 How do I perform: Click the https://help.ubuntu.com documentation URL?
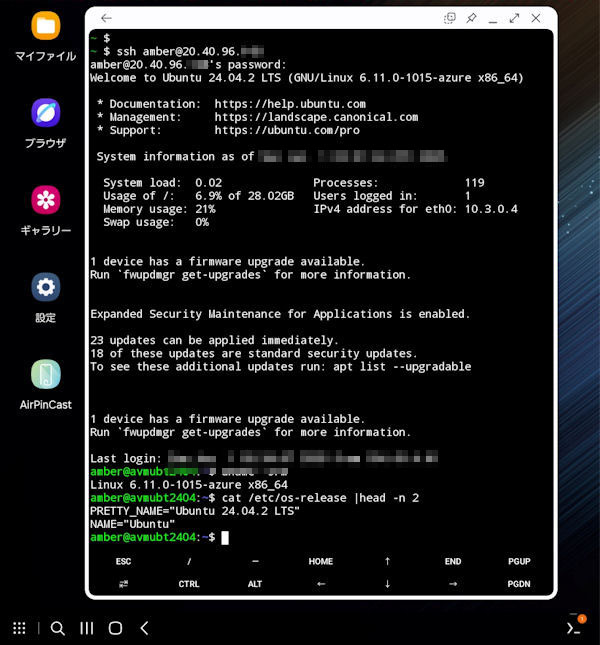click(x=290, y=104)
